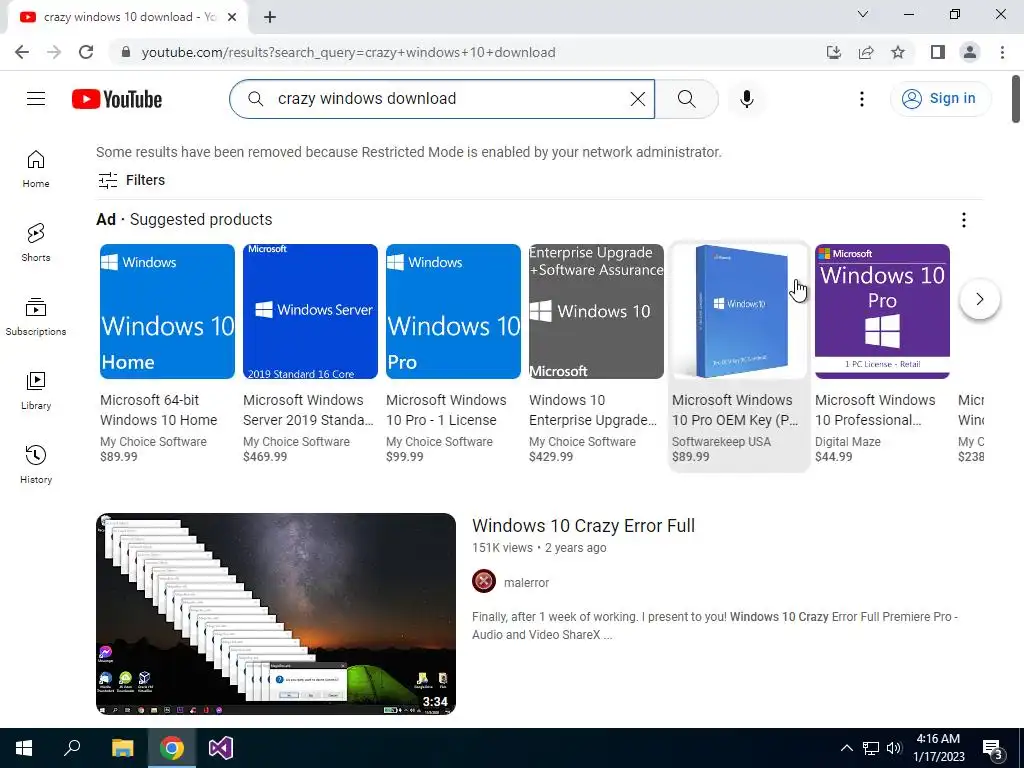The width and height of the screenshot is (1024, 768).
Task: Open taskbar search magnifier
Action: click(x=72, y=748)
